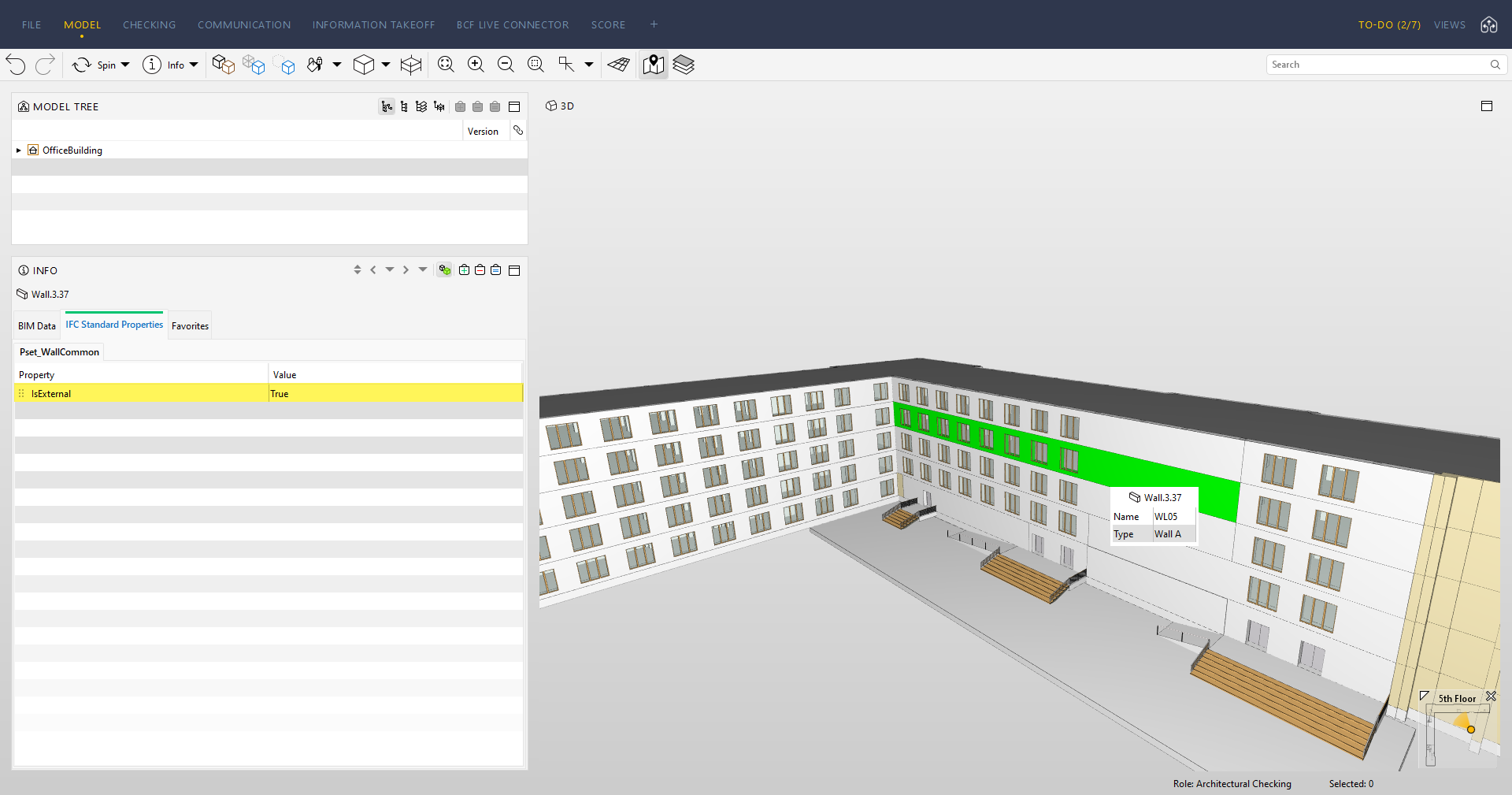Click the Undo arrow in toolbar
The width and height of the screenshot is (1512, 795).
point(16,65)
